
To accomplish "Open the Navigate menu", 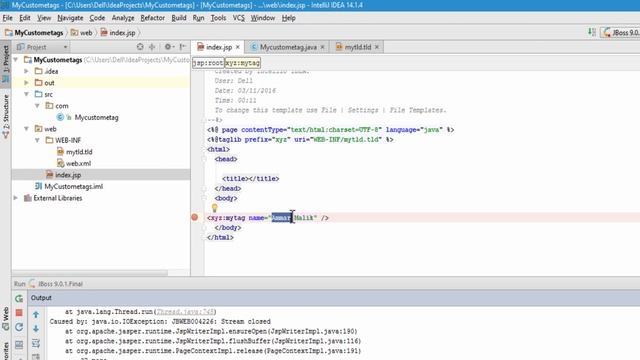I will (70, 18).
